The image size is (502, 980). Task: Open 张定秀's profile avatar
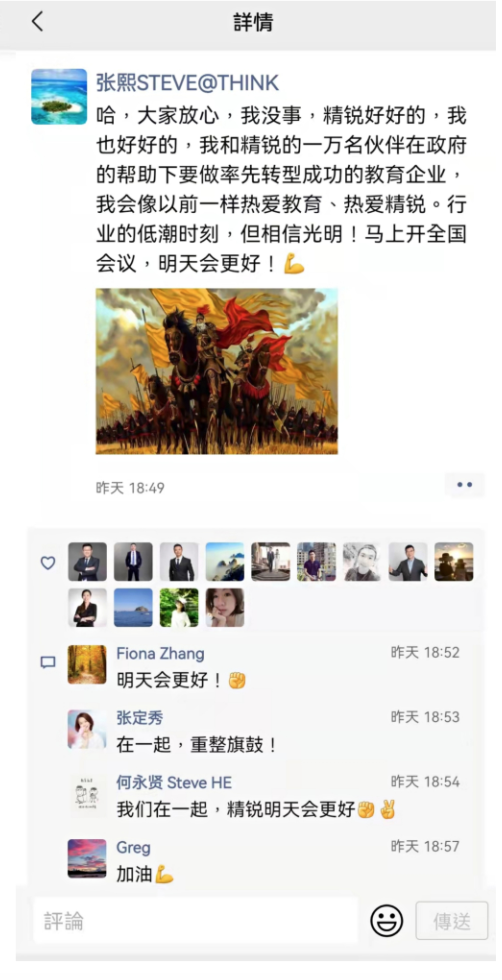point(87,729)
